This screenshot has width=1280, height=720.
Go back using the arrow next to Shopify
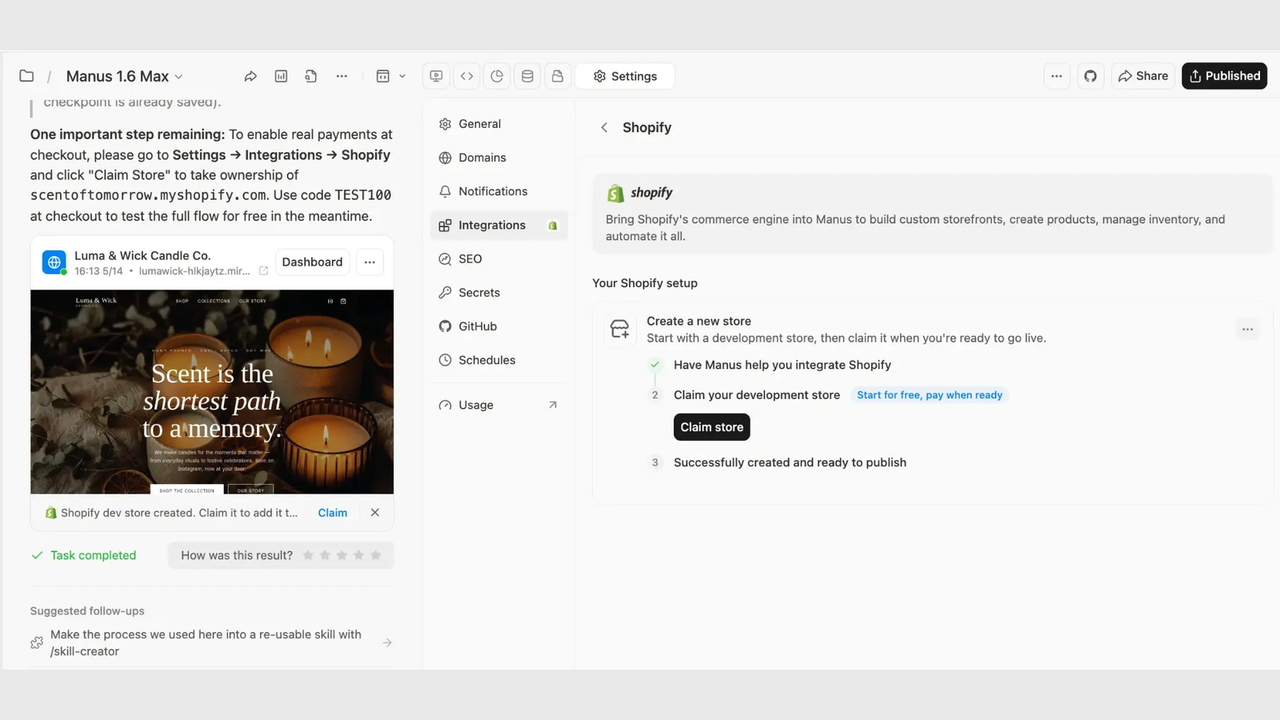pos(604,128)
